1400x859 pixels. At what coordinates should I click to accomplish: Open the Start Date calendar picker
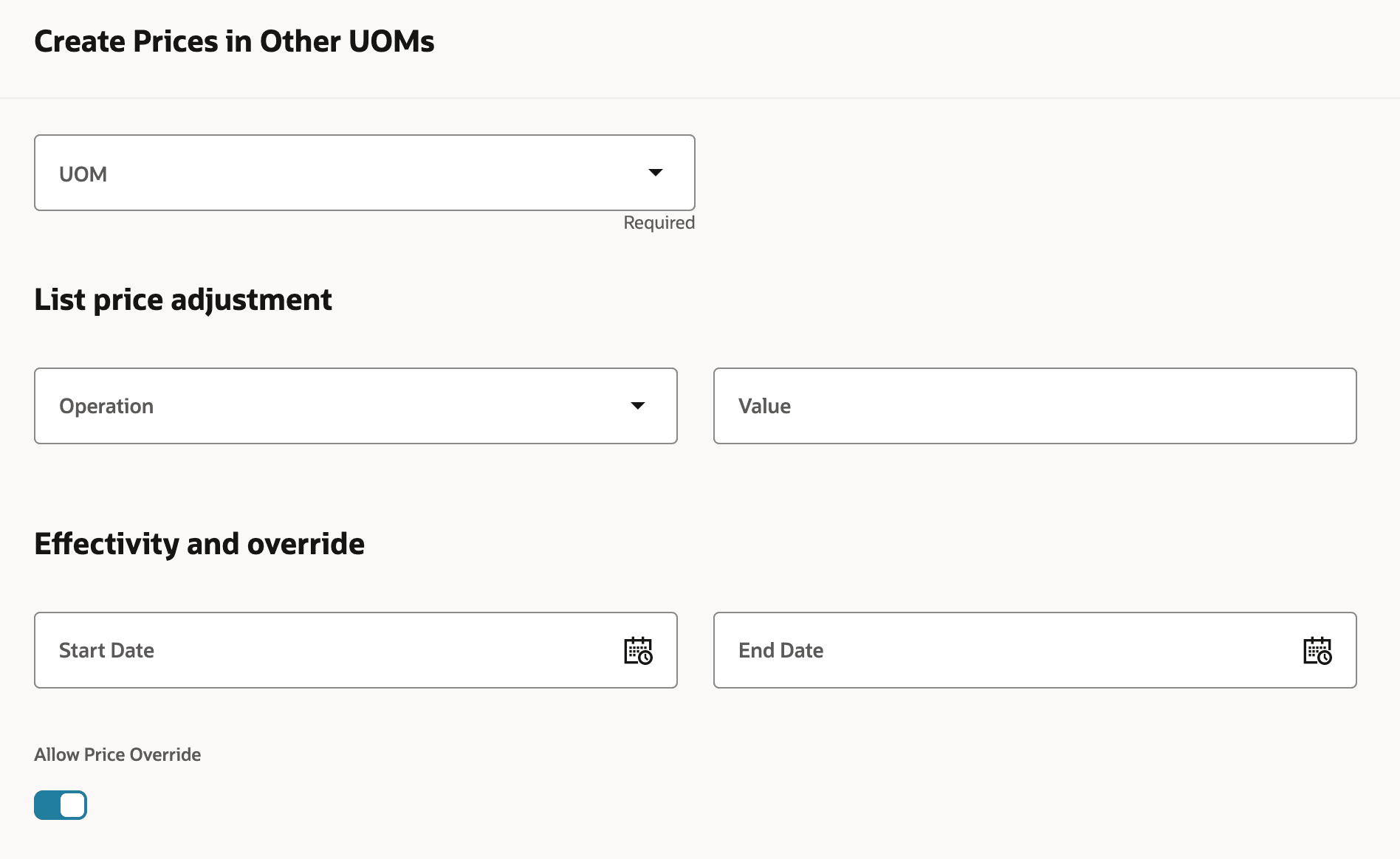[638, 651]
